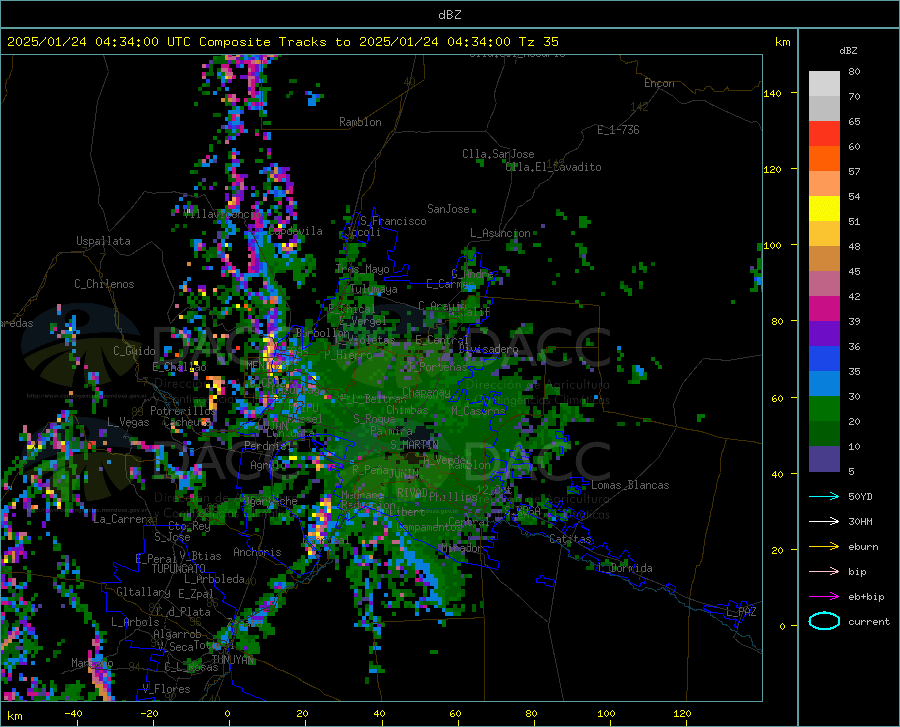This screenshot has height=727, width=900.
Task: Click the TUPUNGATO label
Action: click(179, 569)
